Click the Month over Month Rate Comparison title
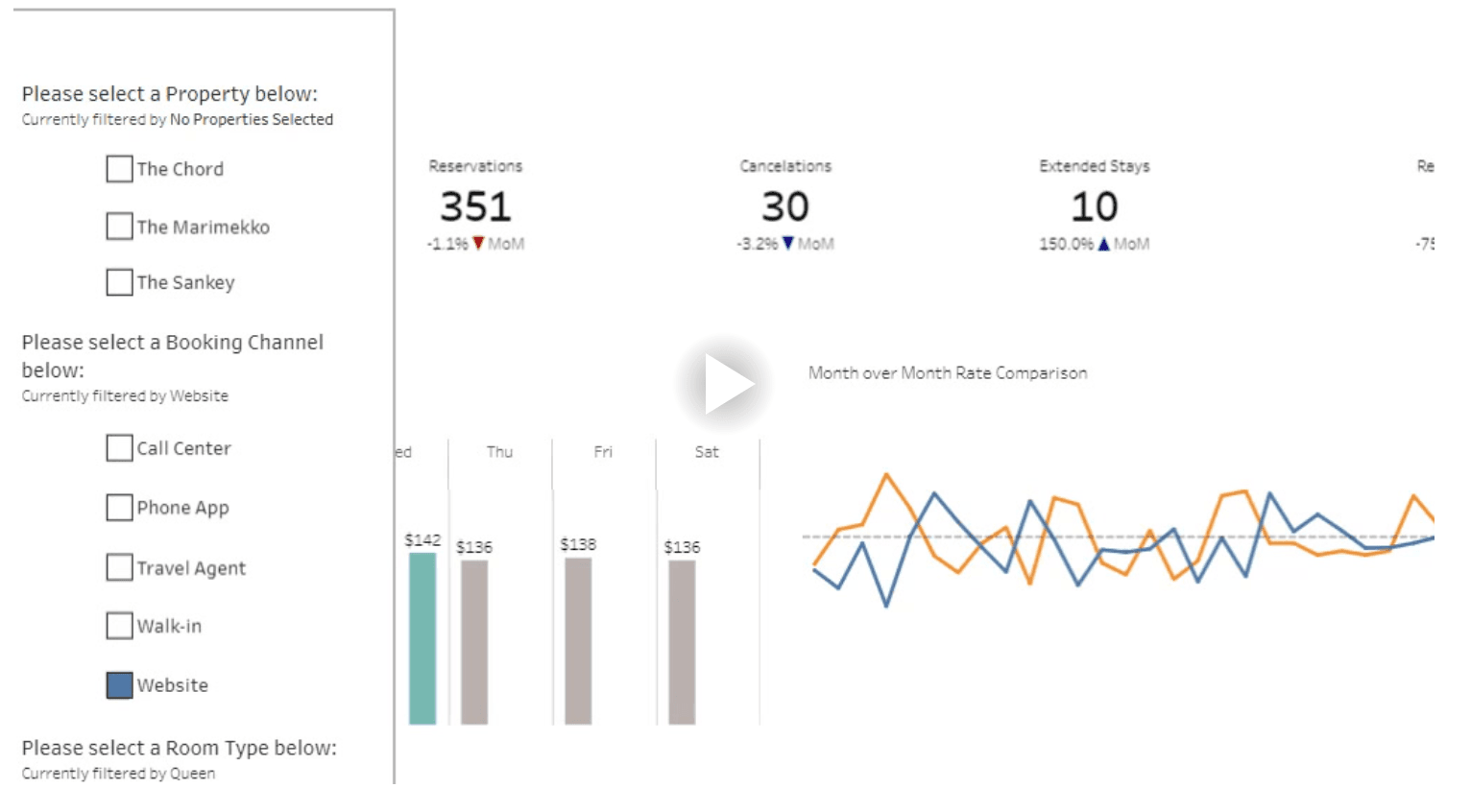This screenshot has width=1471, height=812. click(948, 373)
